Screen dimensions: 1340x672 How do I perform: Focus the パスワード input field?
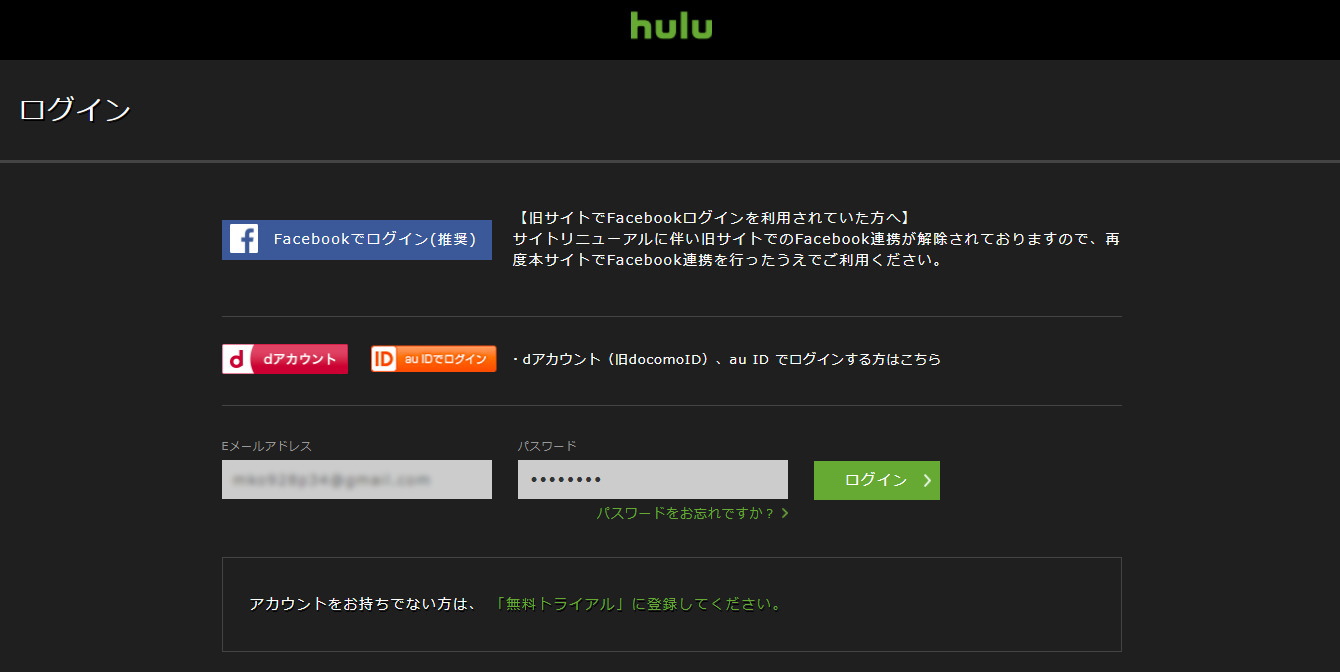[x=652, y=480]
